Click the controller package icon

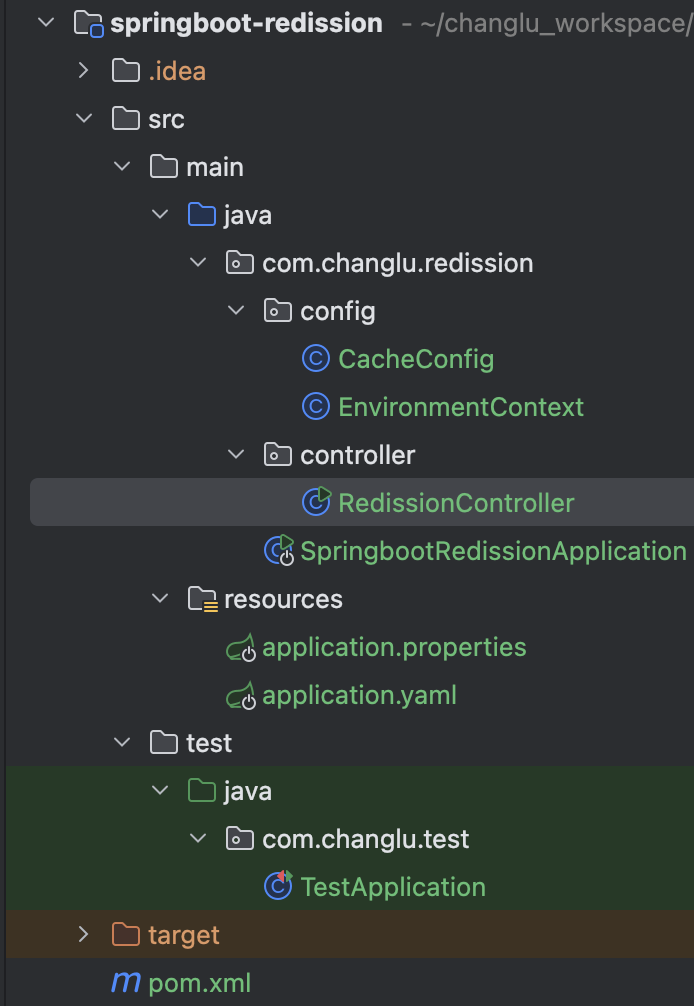278,455
